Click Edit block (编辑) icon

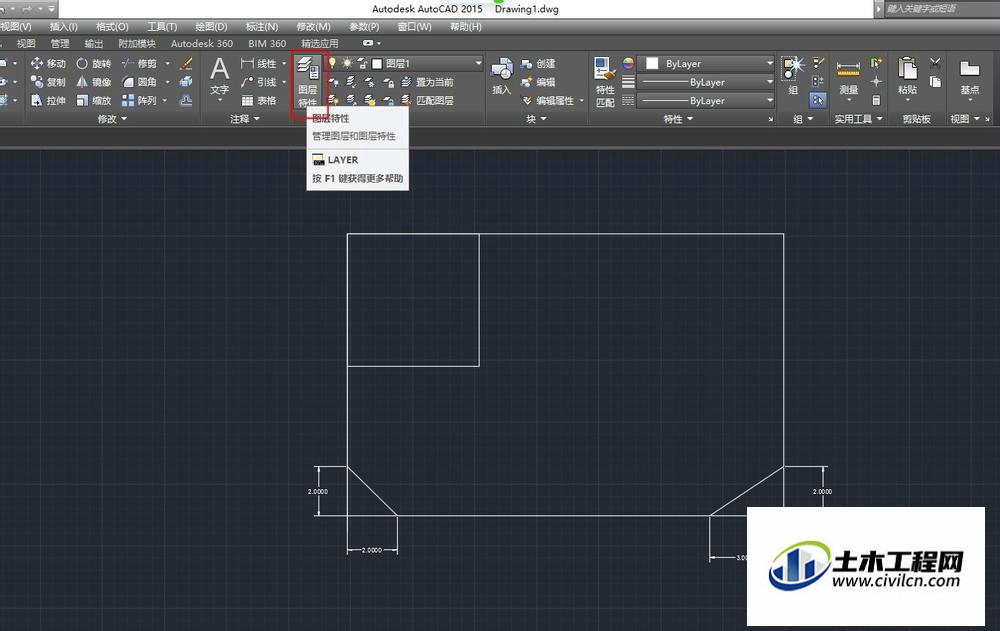click(538, 82)
